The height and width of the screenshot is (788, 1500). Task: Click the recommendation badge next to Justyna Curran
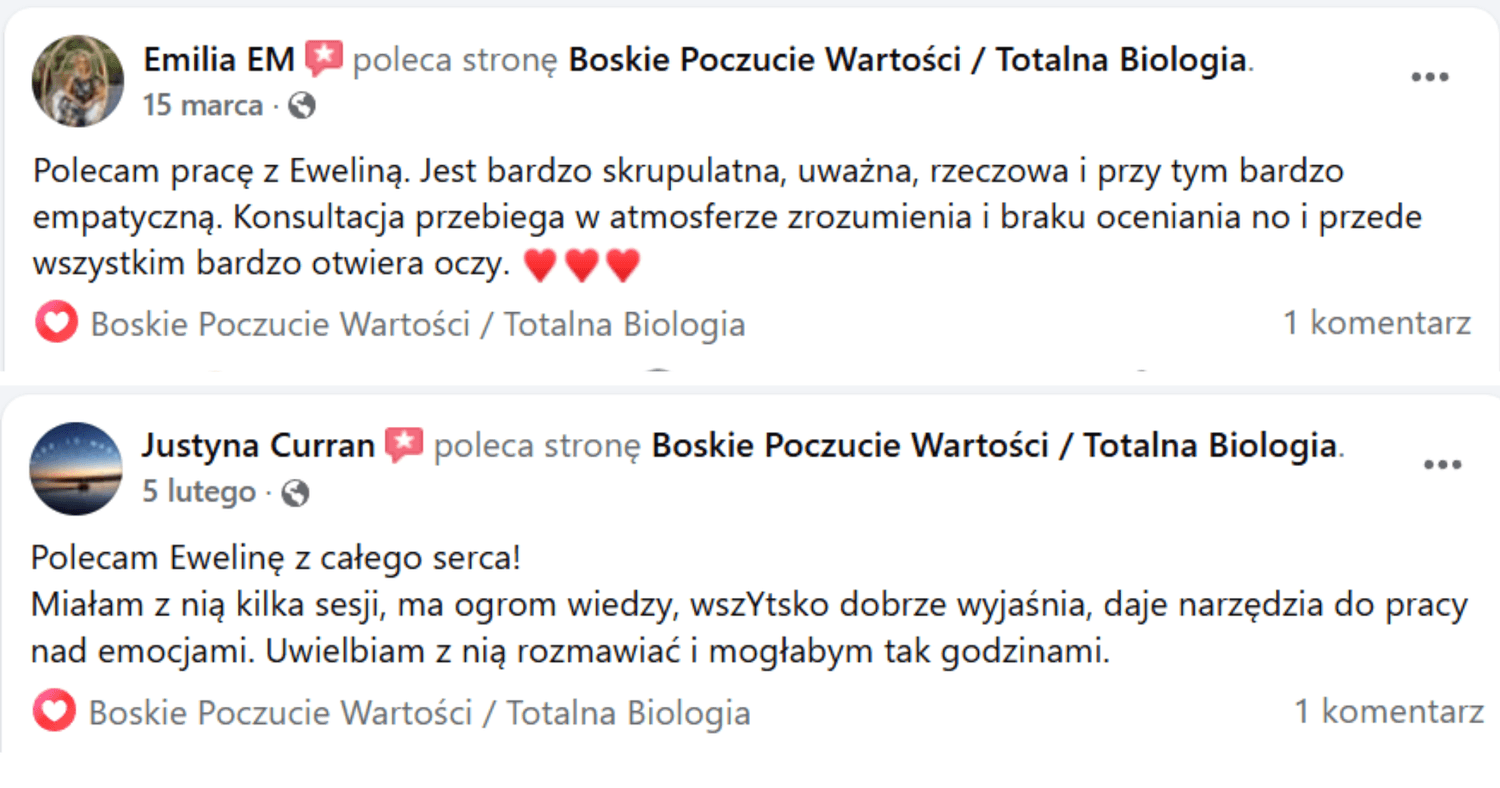tap(404, 446)
